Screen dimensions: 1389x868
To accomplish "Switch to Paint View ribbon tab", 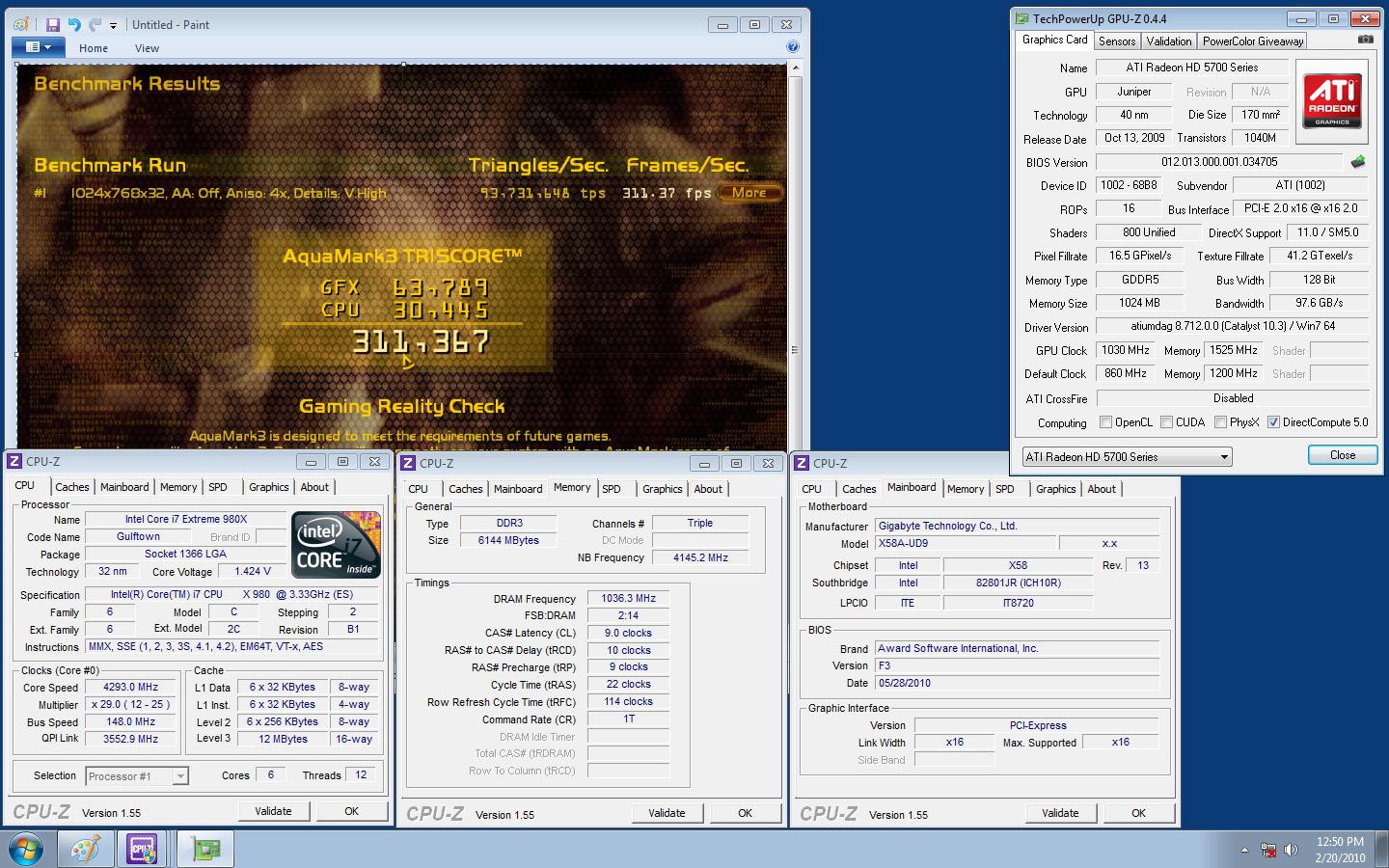I will coord(147,48).
